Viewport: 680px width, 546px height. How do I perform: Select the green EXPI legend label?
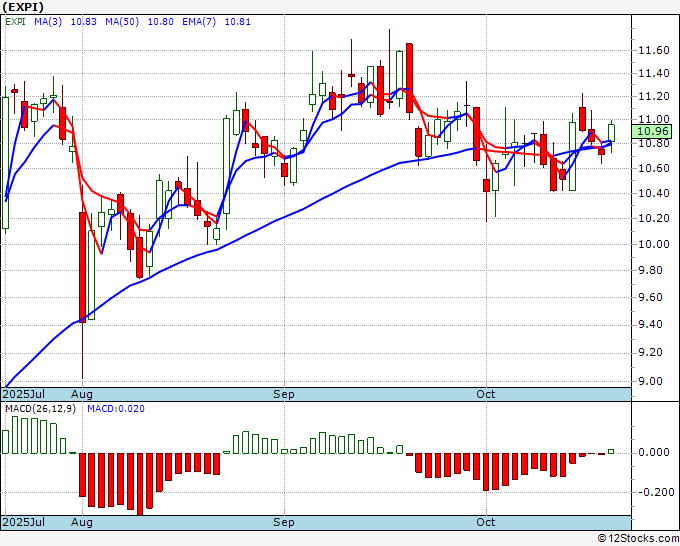(x=15, y=22)
